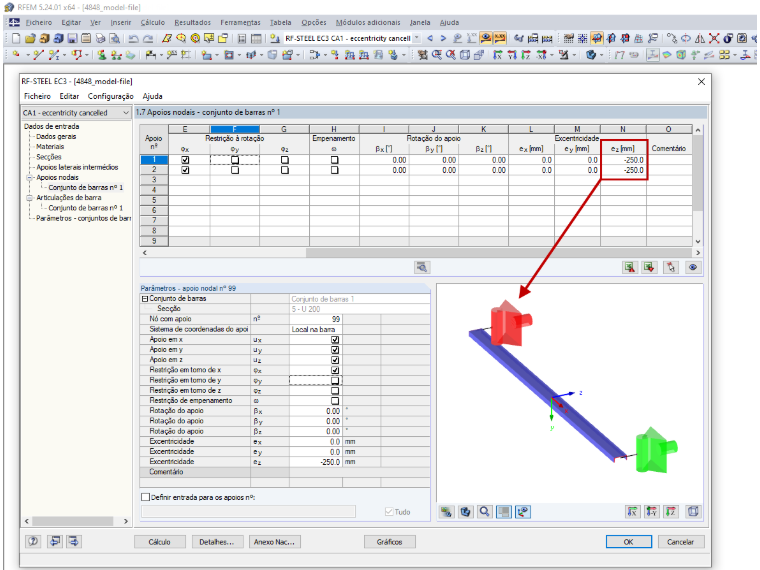Click the View in X direction toolbar icon
This screenshot has height=570, width=760.
[x=498, y=55]
